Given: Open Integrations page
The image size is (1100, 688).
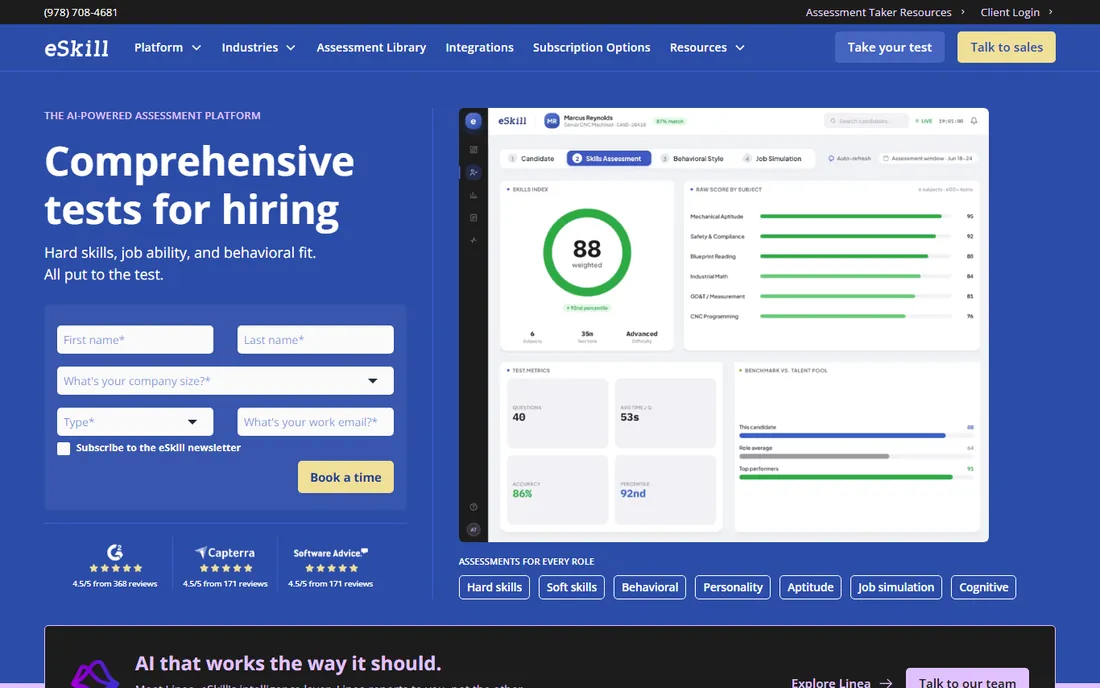Looking at the screenshot, I should click(x=479, y=48).
